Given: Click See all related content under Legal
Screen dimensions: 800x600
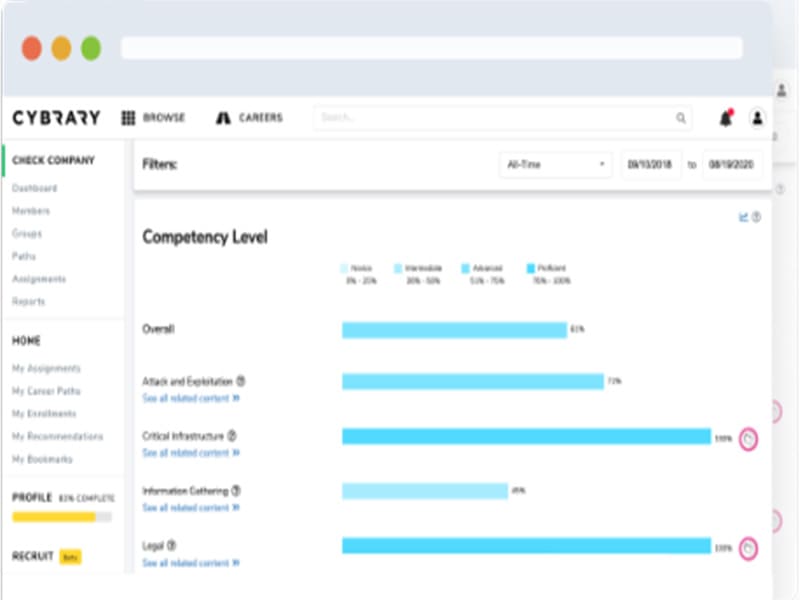Looking at the screenshot, I should [x=190, y=563].
